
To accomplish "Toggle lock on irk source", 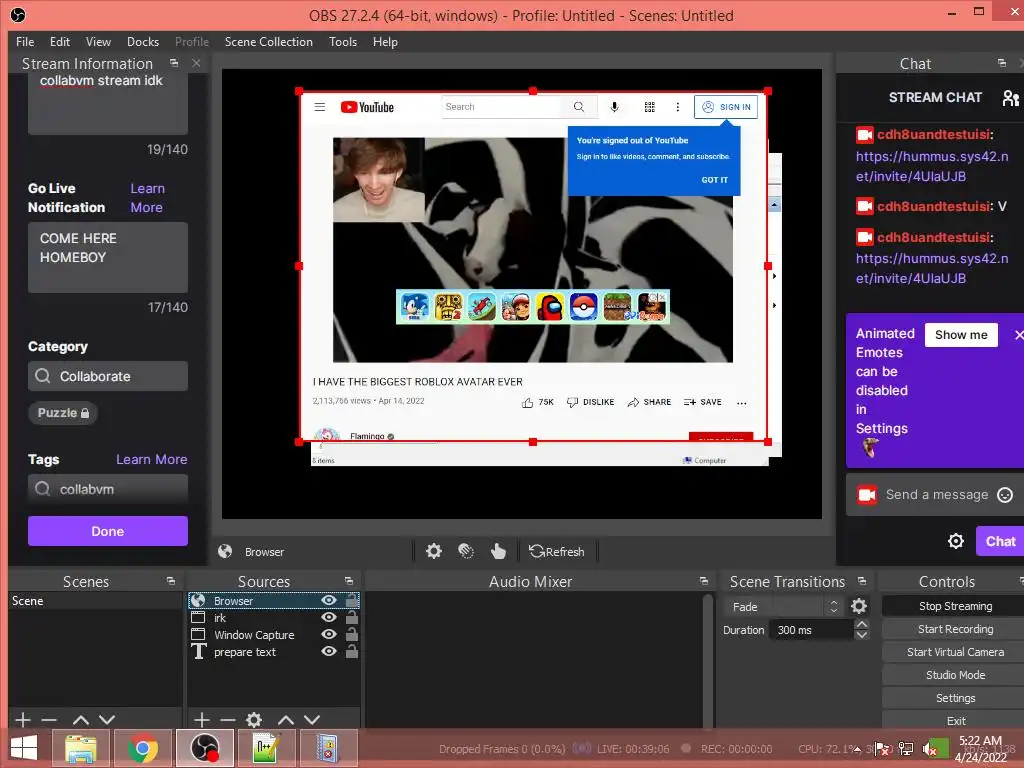I will click(x=351, y=616).
